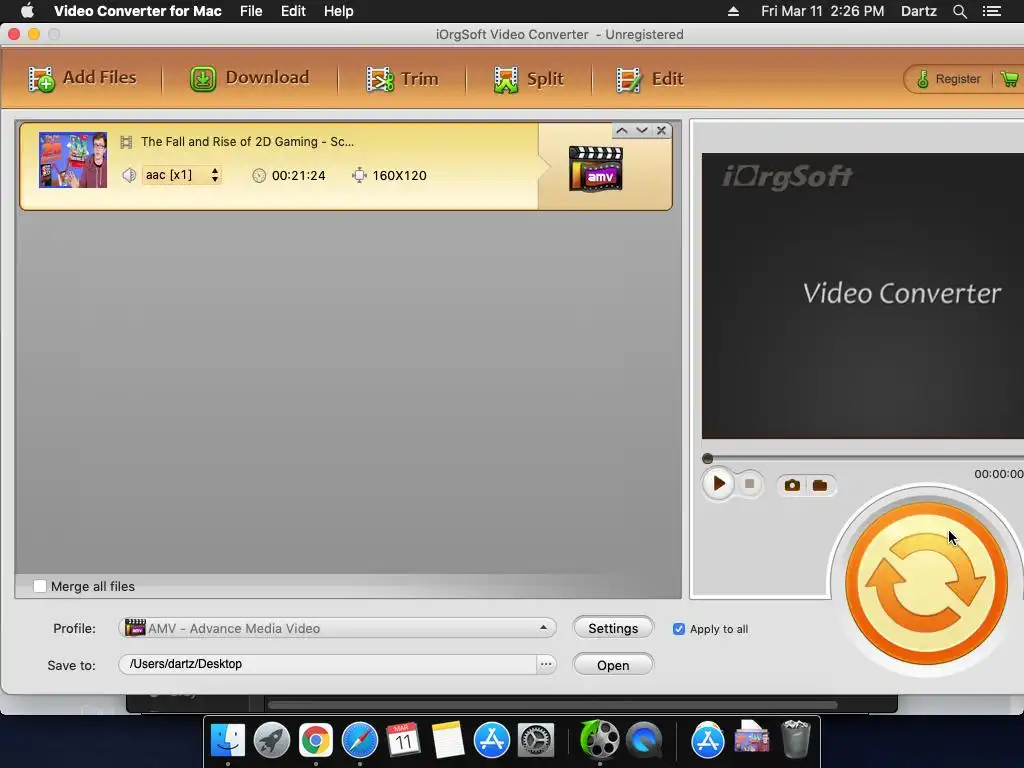Open the Split tool
Image resolution: width=1024 pixels, height=768 pixels.
click(528, 79)
